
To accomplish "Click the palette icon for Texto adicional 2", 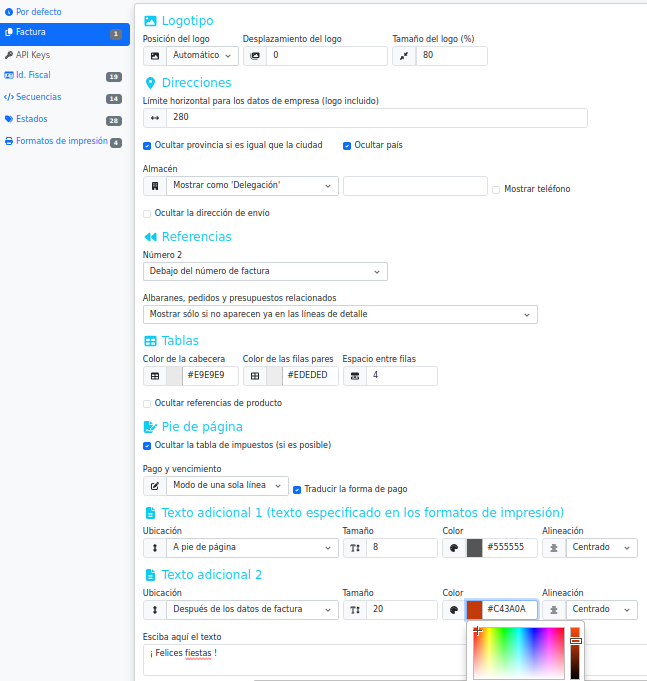I will click(x=454, y=609).
